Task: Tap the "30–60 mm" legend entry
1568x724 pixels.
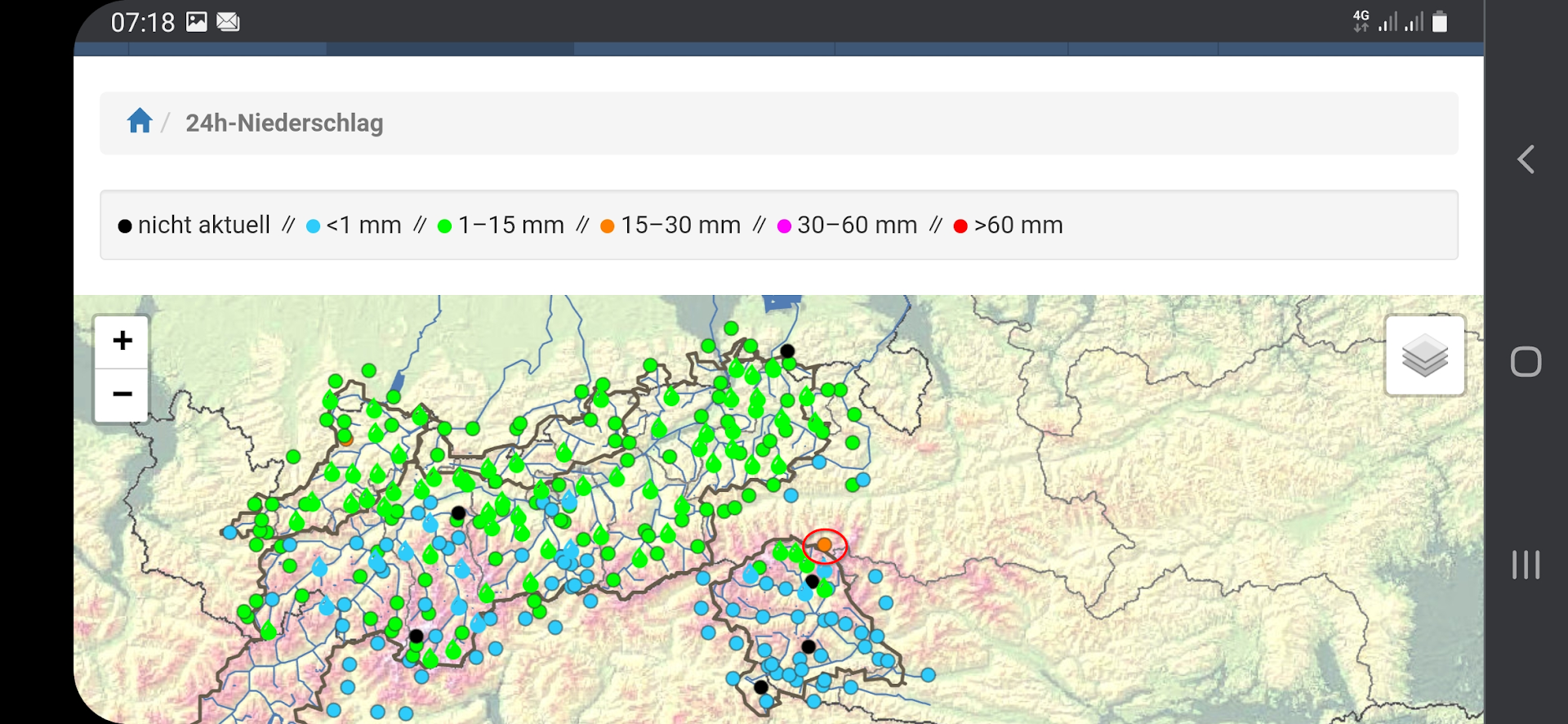Action: pyautogui.click(x=847, y=225)
